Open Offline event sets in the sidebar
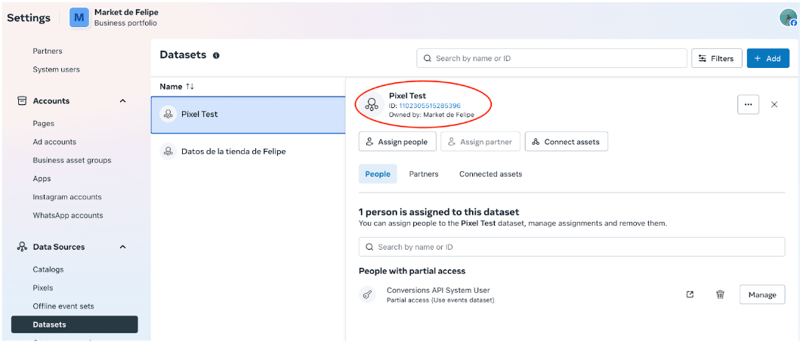The image size is (800, 363). pos(63,306)
